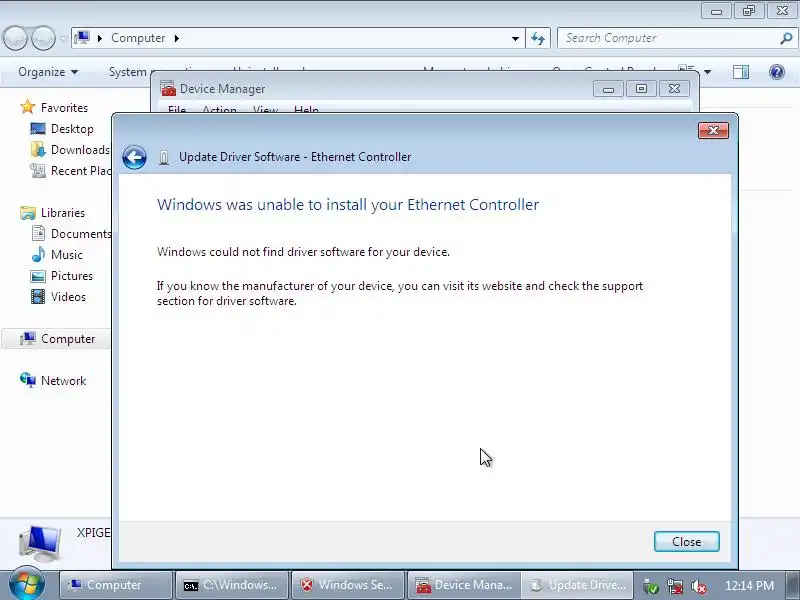800x600 pixels.
Task: Click Computer icon in address bar
Action: [x=82, y=38]
